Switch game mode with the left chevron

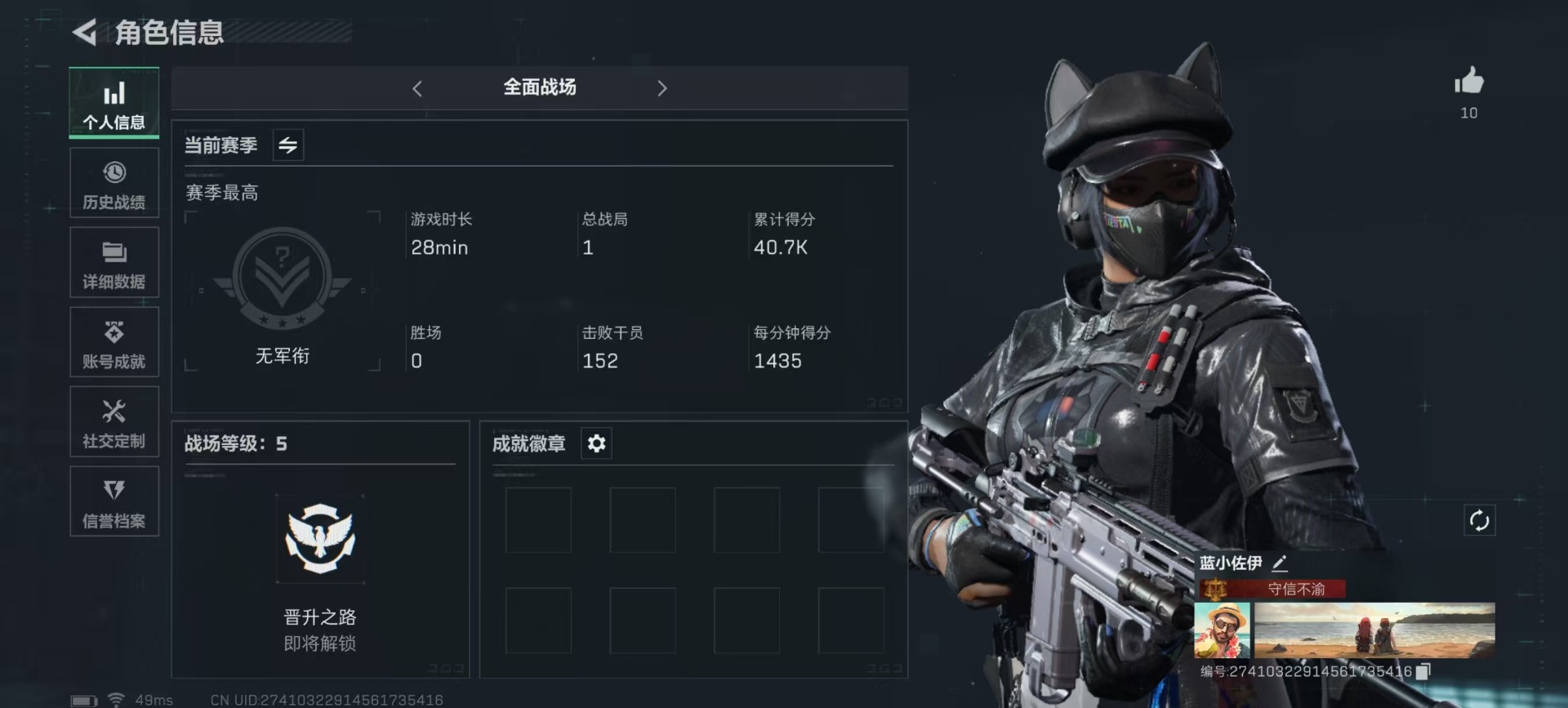click(x=417, y=88)
